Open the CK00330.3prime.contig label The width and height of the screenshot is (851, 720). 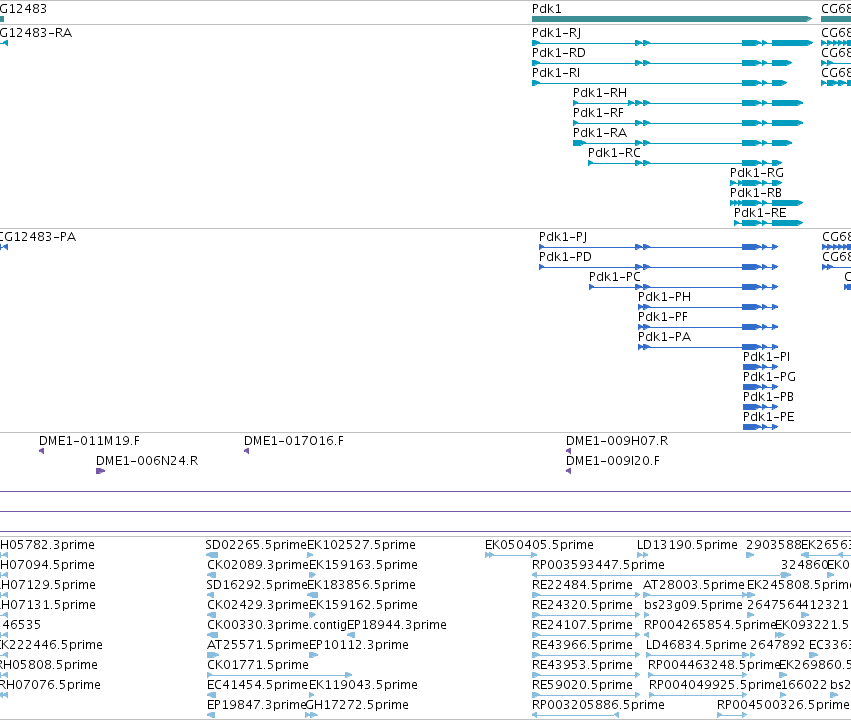pos(277,625)
